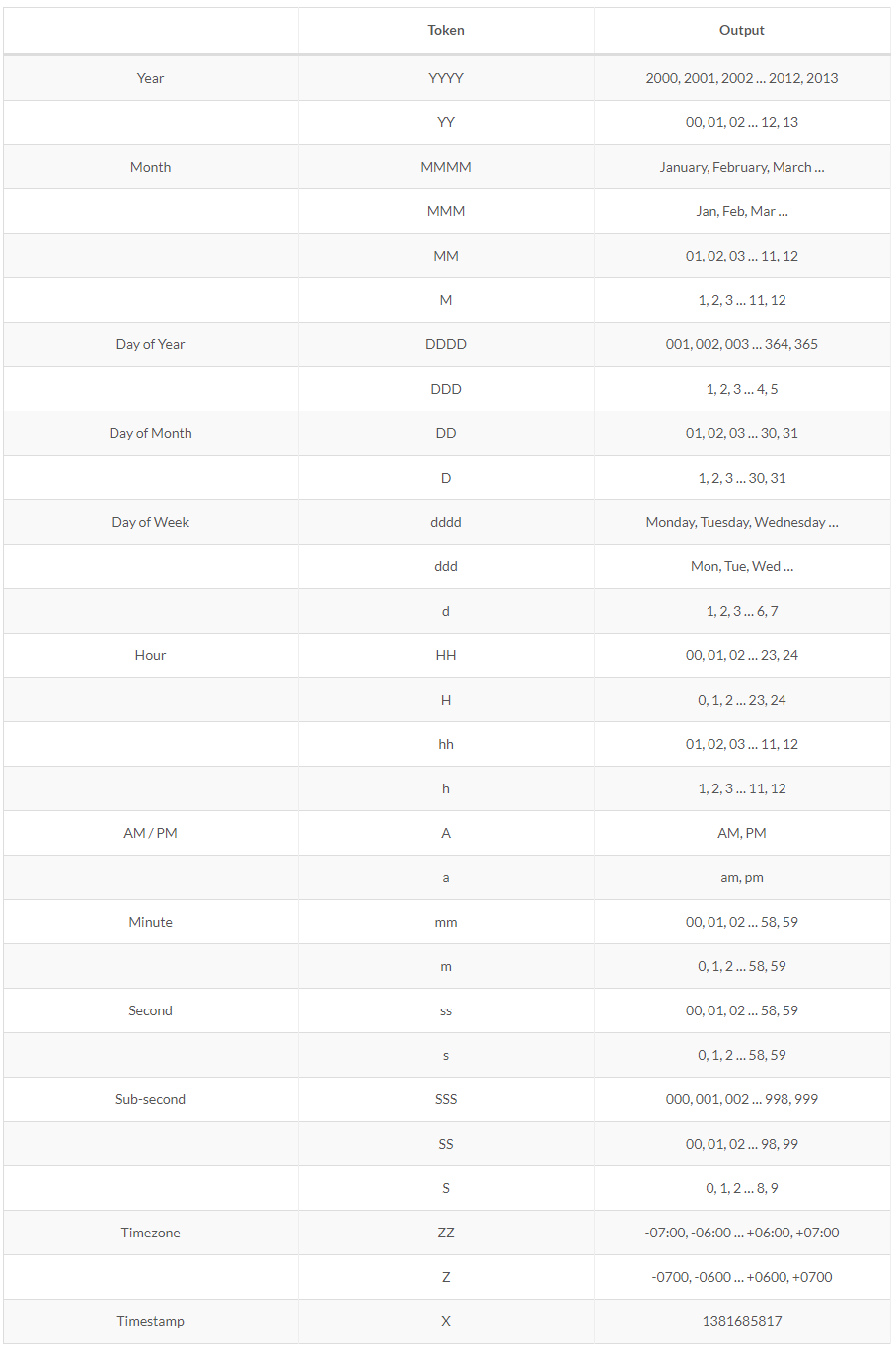Select the "Timezone" row label
The image size is (896, 1346).
[x=150, y=1233]
